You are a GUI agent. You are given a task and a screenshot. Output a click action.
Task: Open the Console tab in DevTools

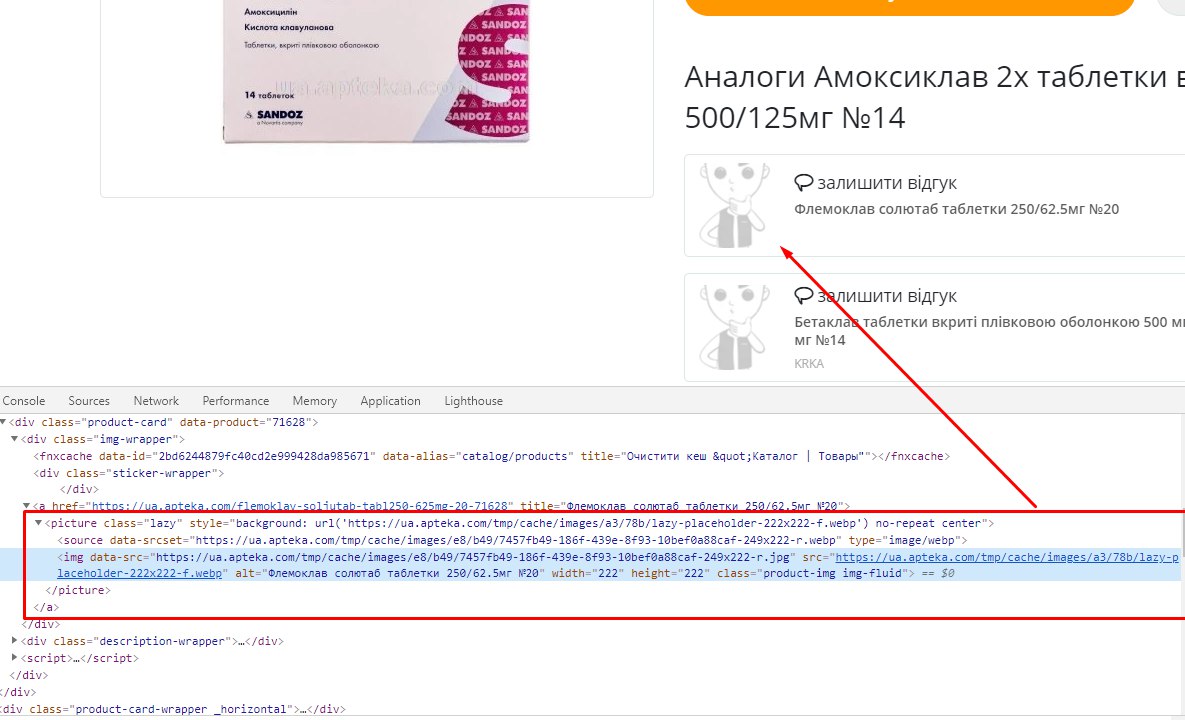tap(23, 401)
